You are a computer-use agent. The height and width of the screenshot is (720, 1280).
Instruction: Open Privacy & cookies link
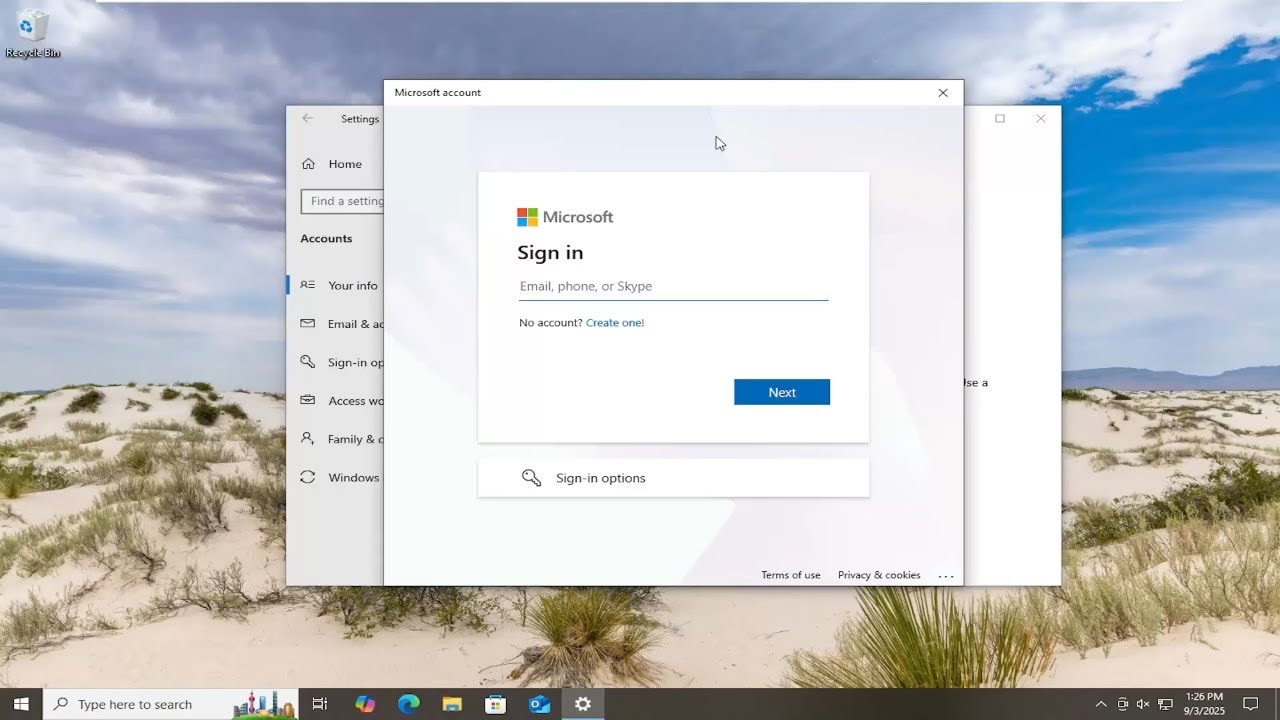(879, 575)
